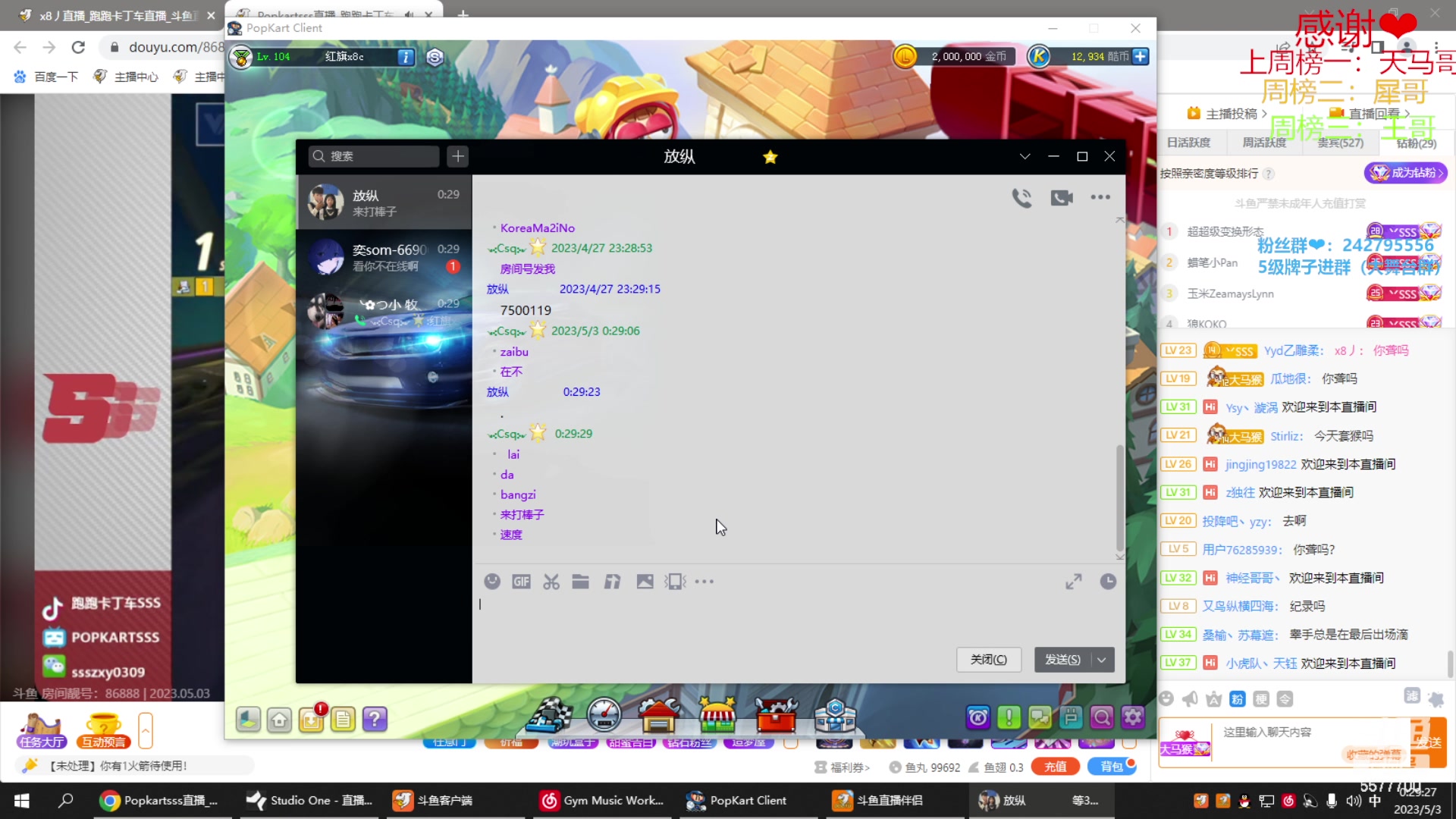The image size is (1456, 819).
Task: Start a voice call with 放纵
Action: 1021,198
